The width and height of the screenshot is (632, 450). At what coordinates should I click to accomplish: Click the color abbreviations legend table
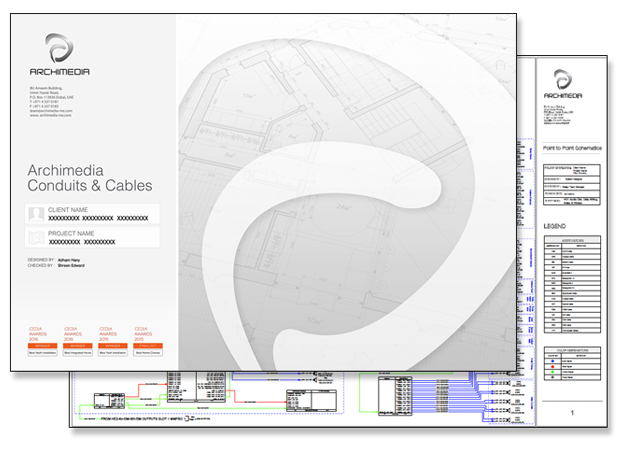click(x=572, y=363)
